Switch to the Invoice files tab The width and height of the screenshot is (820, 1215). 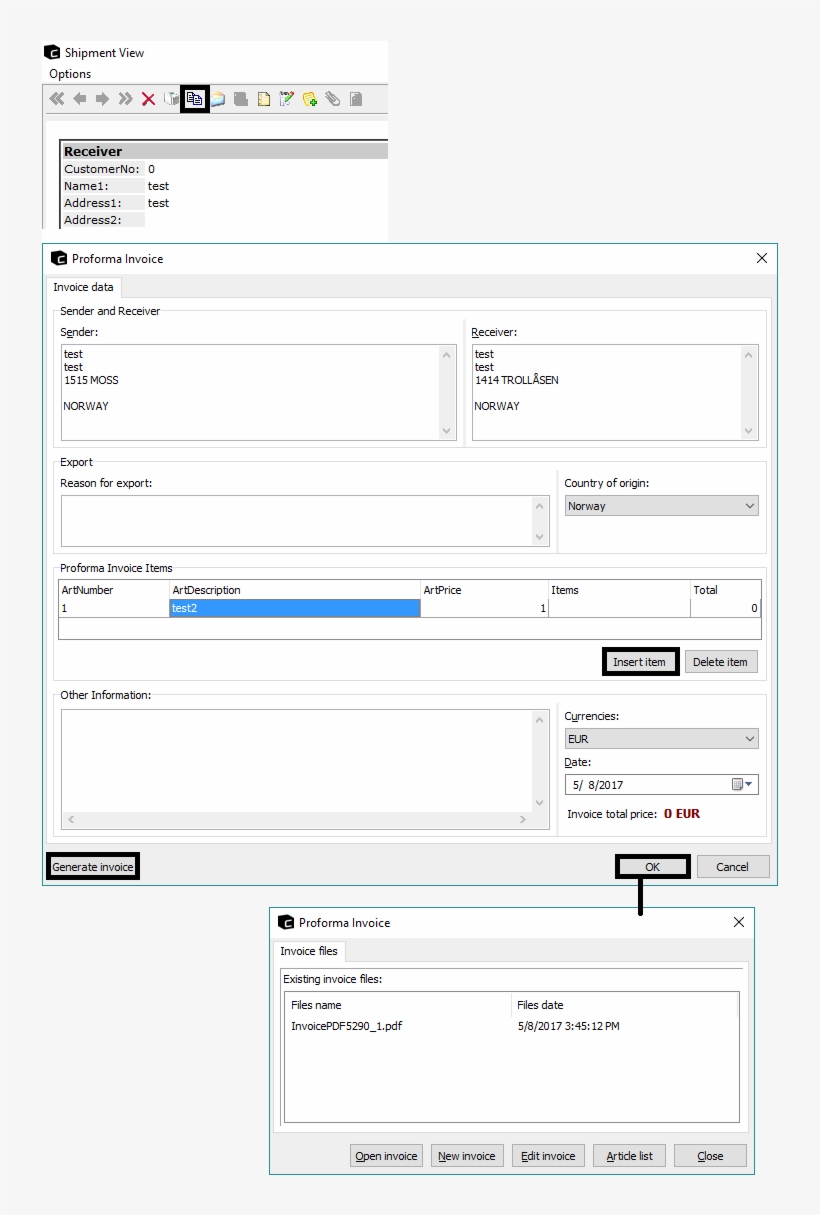(x=308, y=951)
